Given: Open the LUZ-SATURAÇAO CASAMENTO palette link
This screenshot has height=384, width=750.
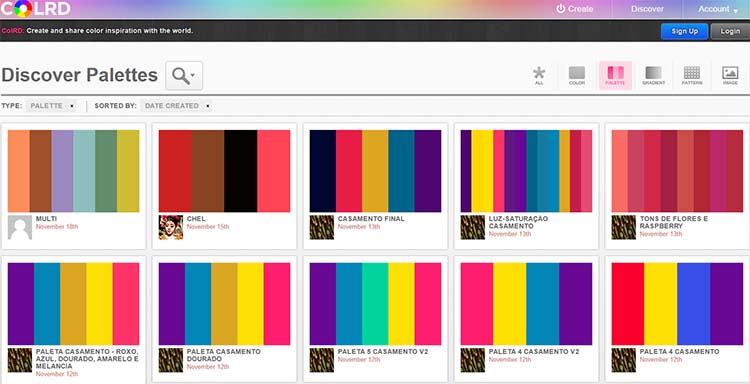Looking at the screenshot, I should 518,222.
